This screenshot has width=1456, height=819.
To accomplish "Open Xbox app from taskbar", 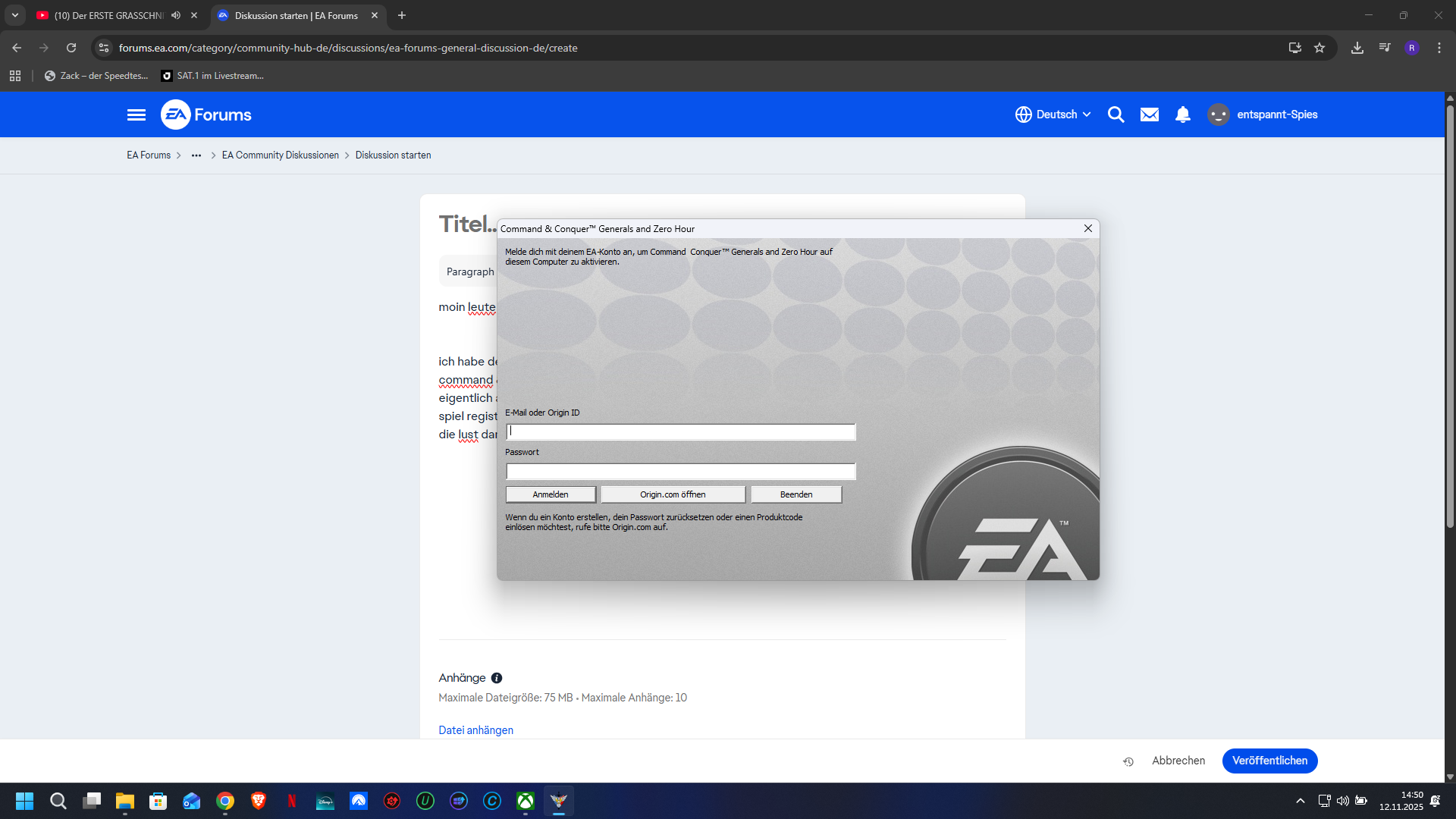I will (x=526, y=801).
